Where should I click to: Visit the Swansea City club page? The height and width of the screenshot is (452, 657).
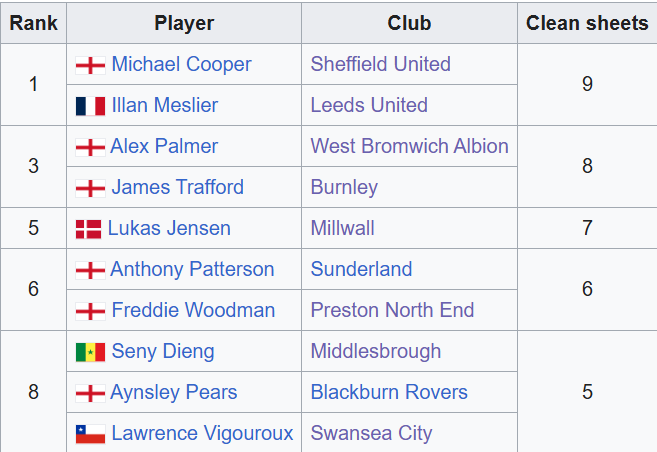[371, 433]
